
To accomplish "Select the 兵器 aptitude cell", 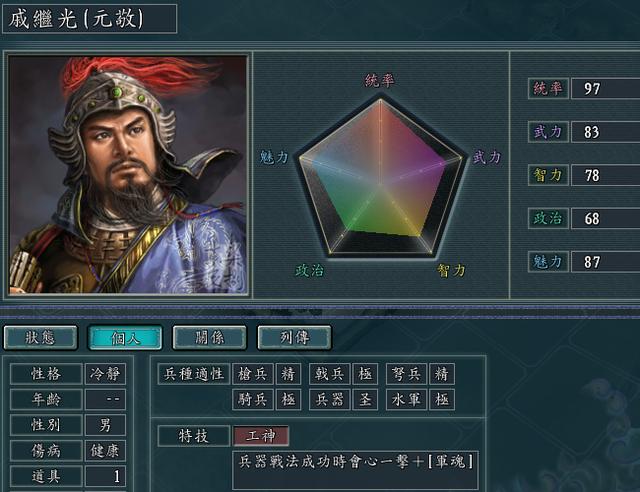I will pos(329,399).
